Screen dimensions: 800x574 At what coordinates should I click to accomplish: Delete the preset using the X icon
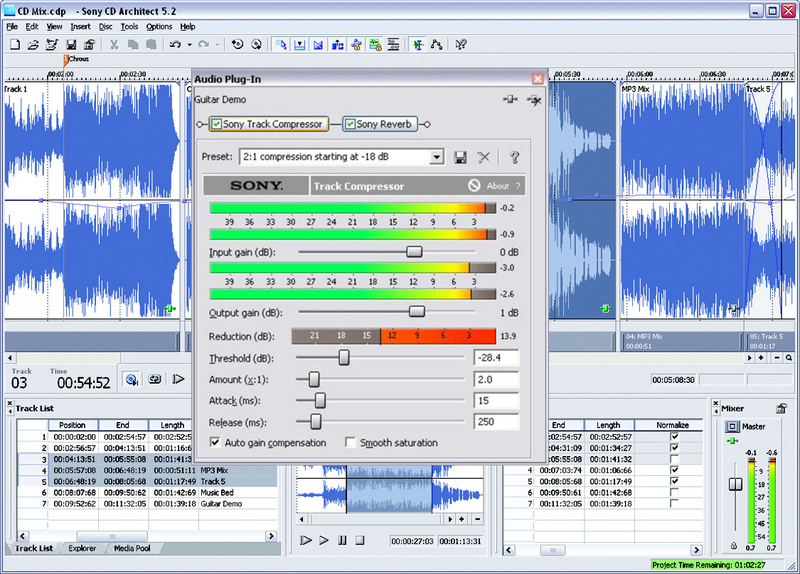coord(484,157)
